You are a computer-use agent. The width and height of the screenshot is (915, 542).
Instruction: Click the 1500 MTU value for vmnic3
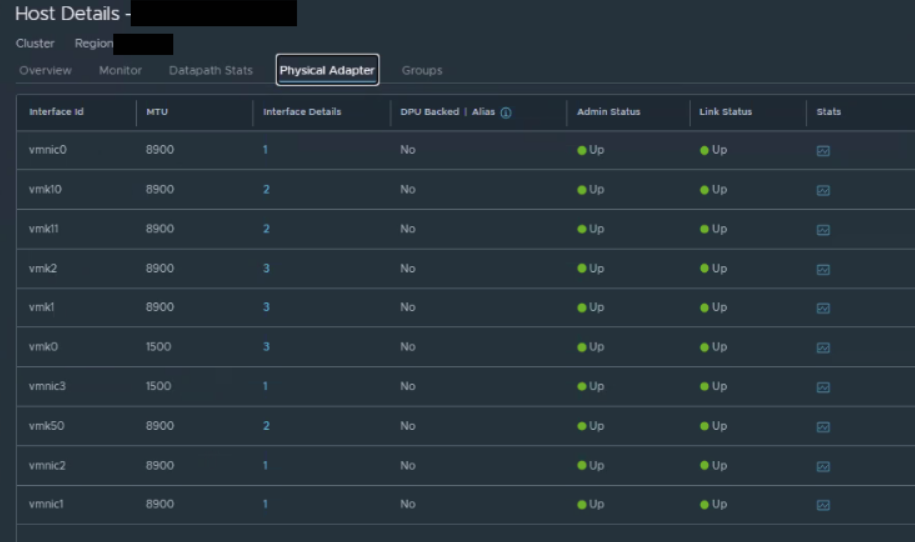[158, 386]
